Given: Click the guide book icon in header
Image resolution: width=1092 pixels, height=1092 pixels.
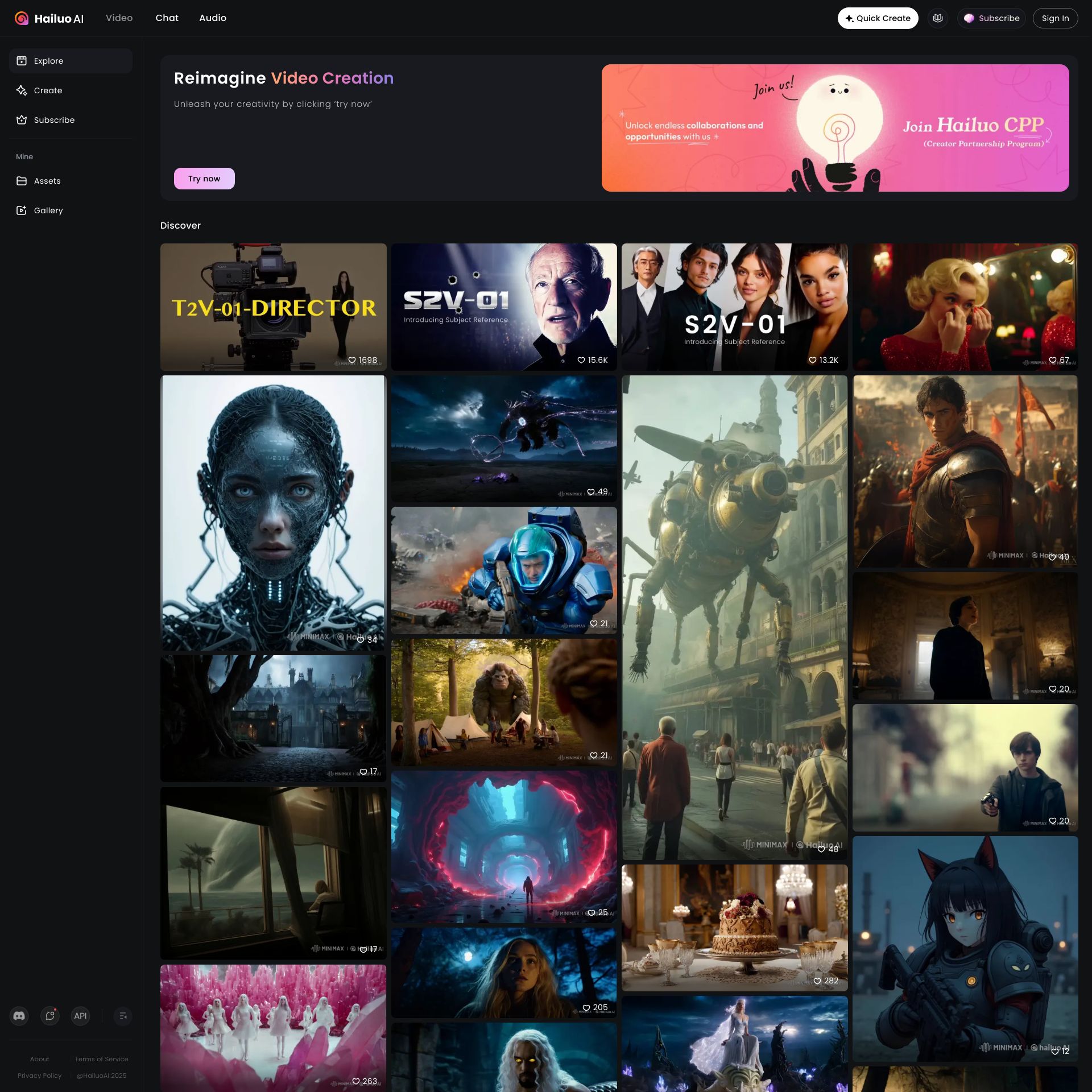Looking at the screenshot, I should coord(938,18).
